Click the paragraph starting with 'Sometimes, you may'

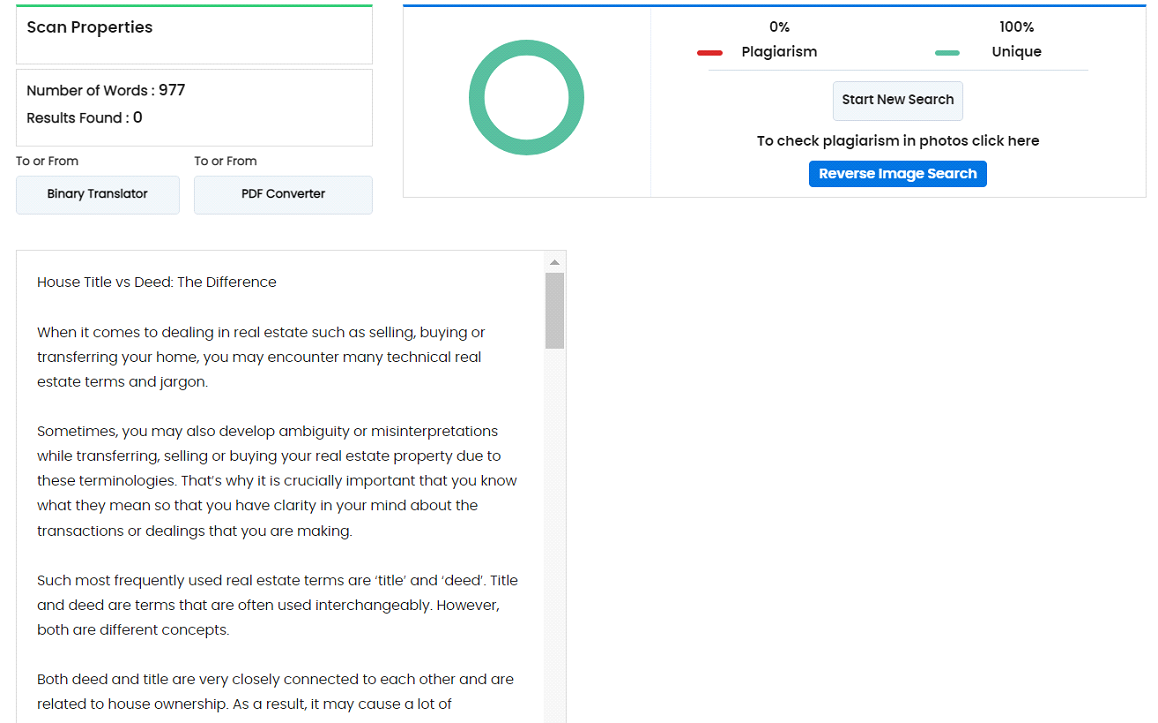(x=277, y=481)
